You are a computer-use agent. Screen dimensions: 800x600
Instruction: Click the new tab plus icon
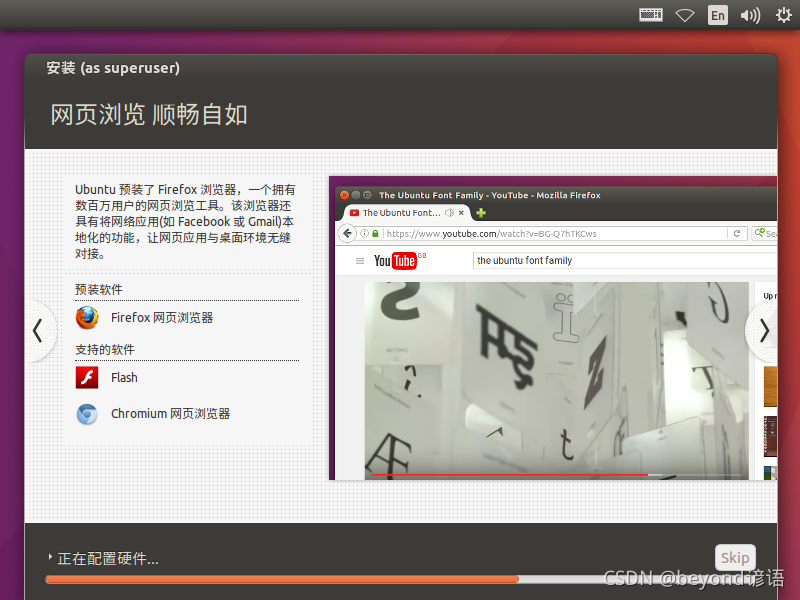pyautogui.click(x=481, y=213)
